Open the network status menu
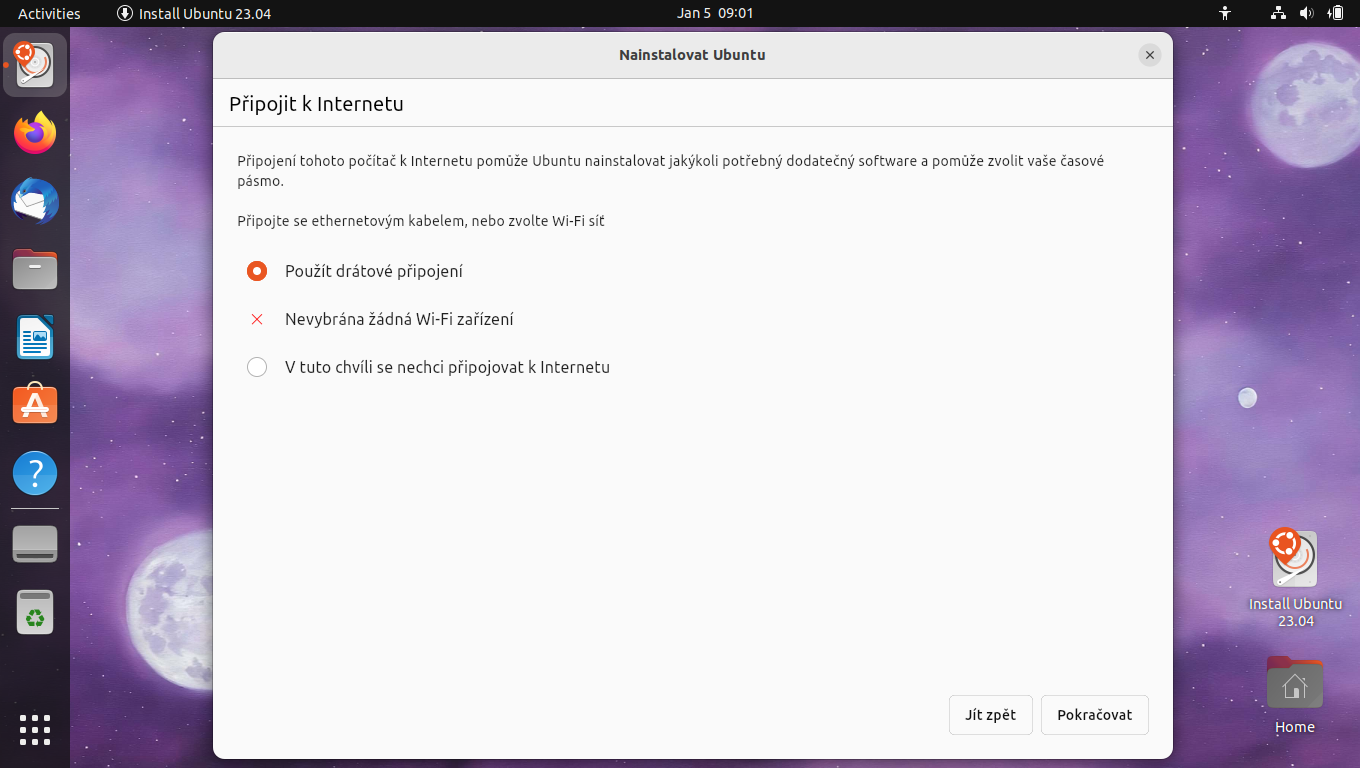This screenshot has height=768, width=1360. tap(1278, 13)
